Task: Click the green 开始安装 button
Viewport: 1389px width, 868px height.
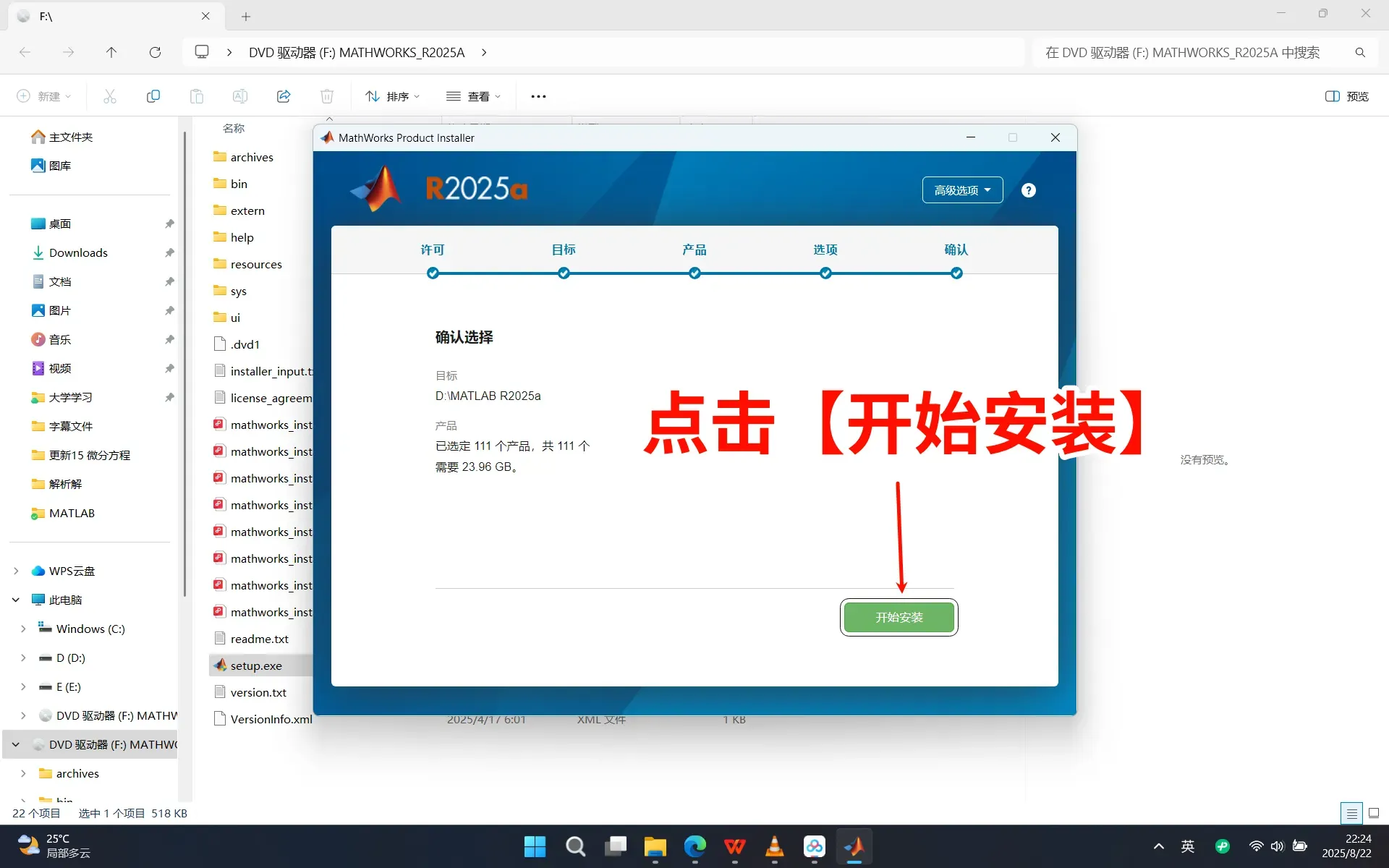Action: click(899, 617)
